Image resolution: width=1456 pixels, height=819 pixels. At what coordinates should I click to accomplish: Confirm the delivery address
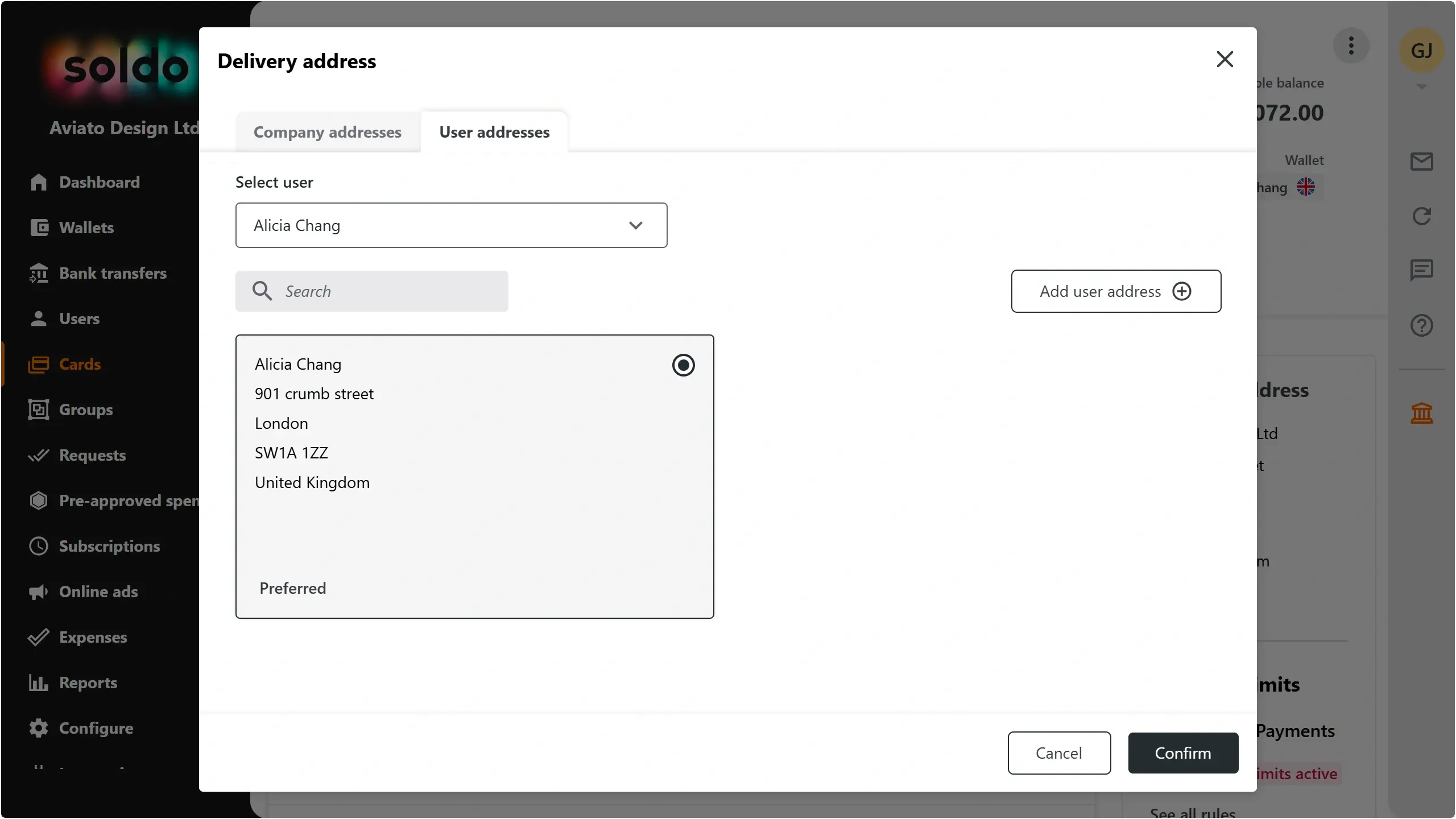[x=1183, y=753]
